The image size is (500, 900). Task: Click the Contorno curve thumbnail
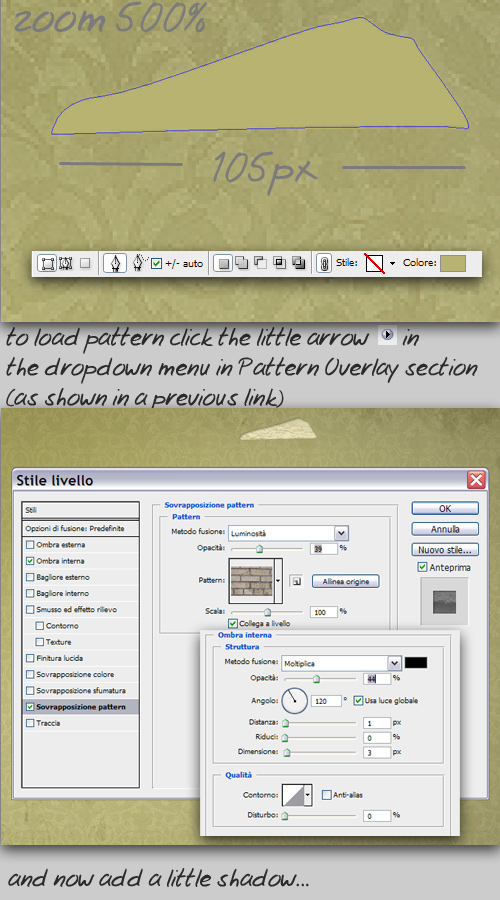click(292, 795)
